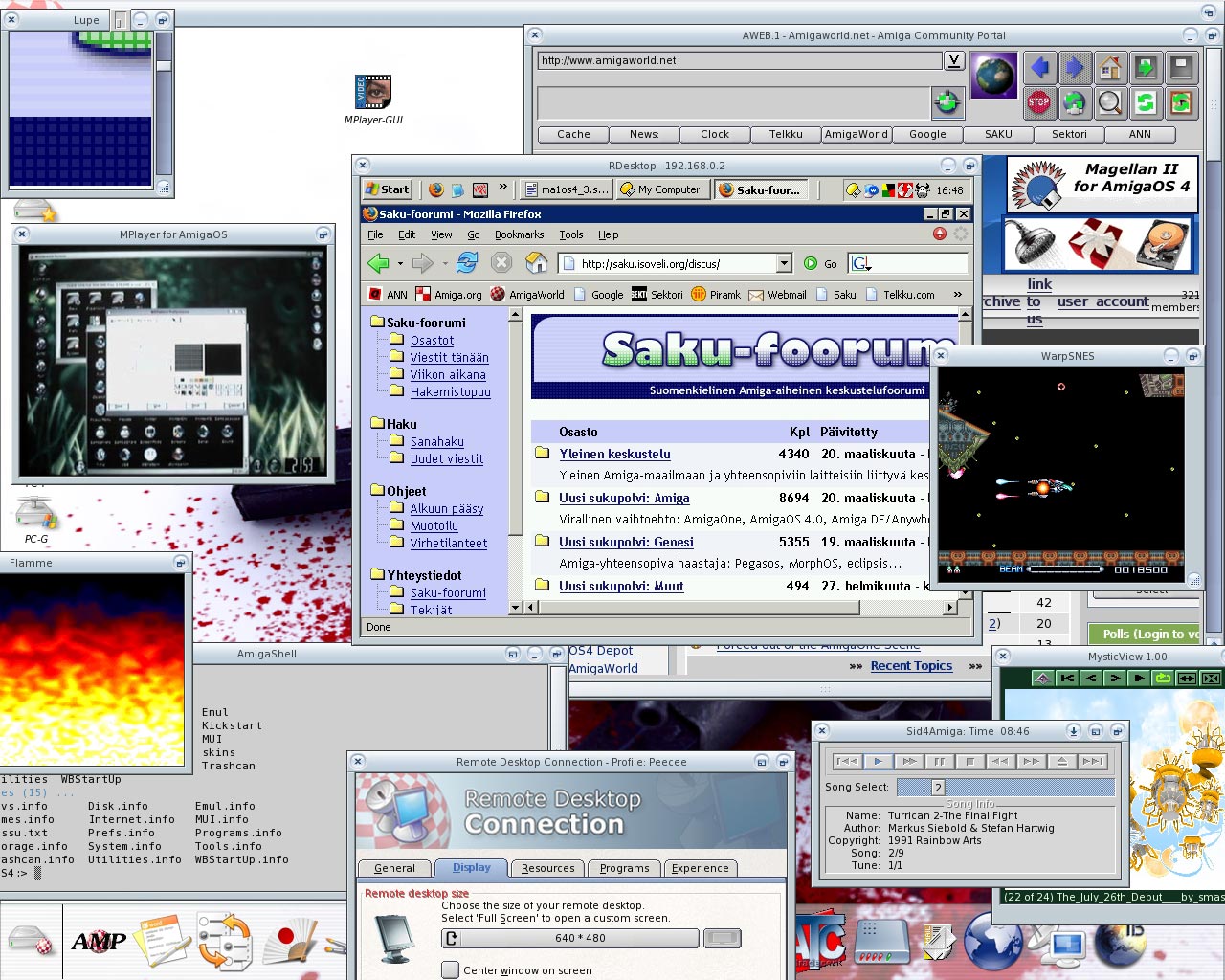This screenshot has width=1225, height=980.
Task: Pause playback in Sid4Amiga
Action: tap(939, 762)
